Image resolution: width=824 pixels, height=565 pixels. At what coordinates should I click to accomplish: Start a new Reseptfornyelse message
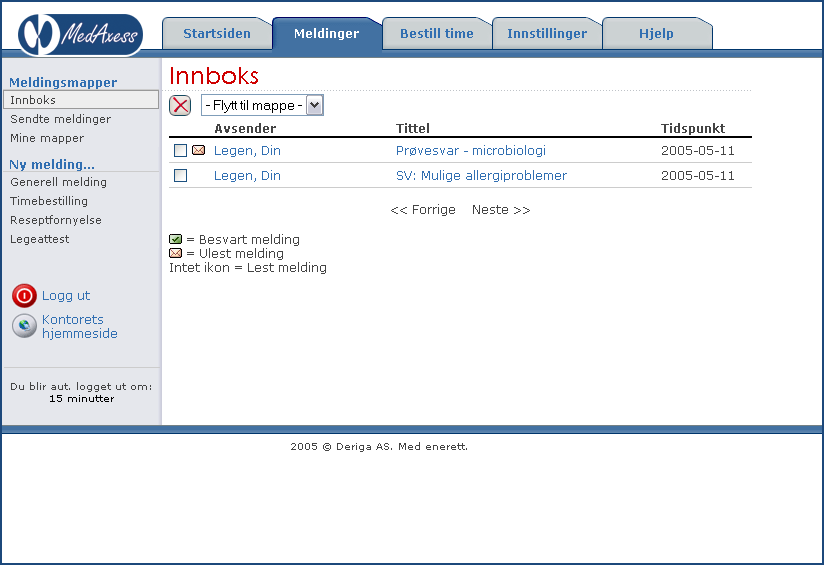pyautogui.click(x=56, y=220)
